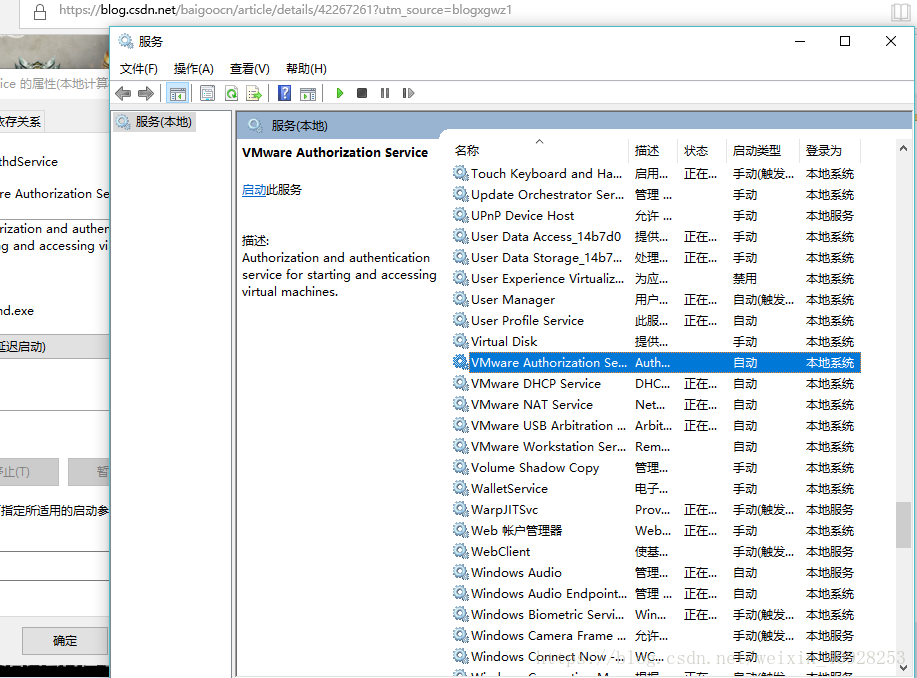Screen dimensions: 917x678
Task: Select the User Profile Service row
Action: pyautogui.click(x=656, y=321)
